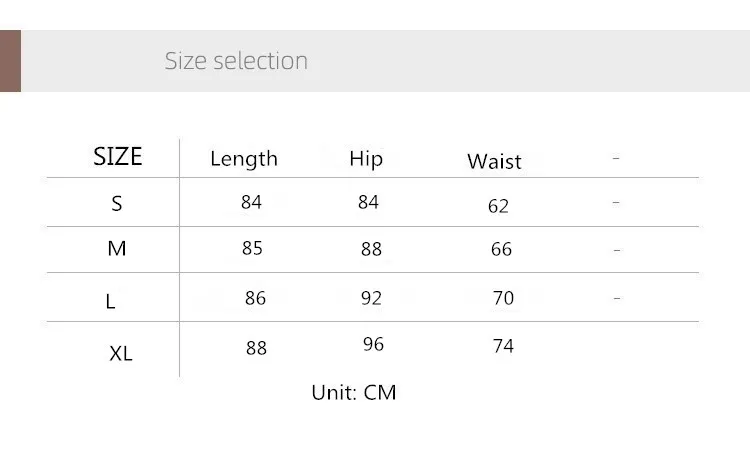Image resolution: width=750 pixels, height=466 pixels.
Task: Click the Unit: CM label
Action: [x=353, y=392]
